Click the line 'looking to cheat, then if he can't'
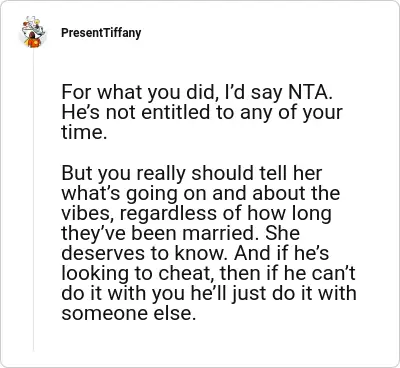 [208, 274]
